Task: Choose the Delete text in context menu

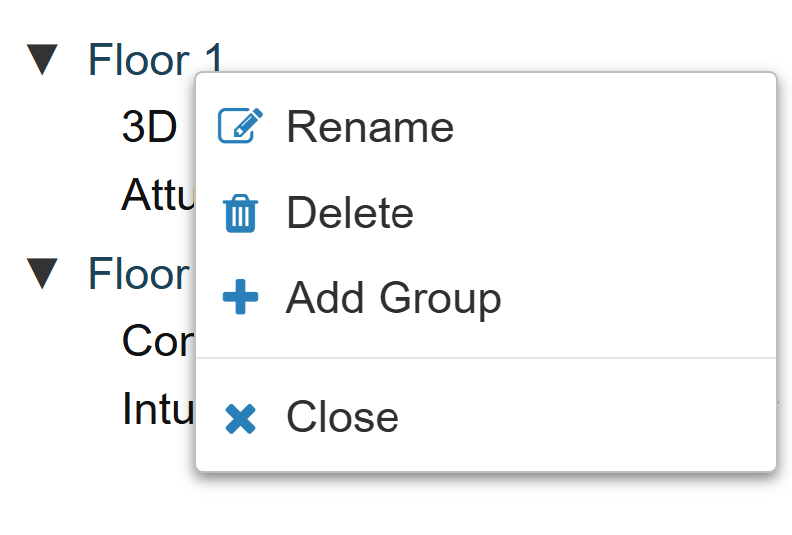Action: 349,213
